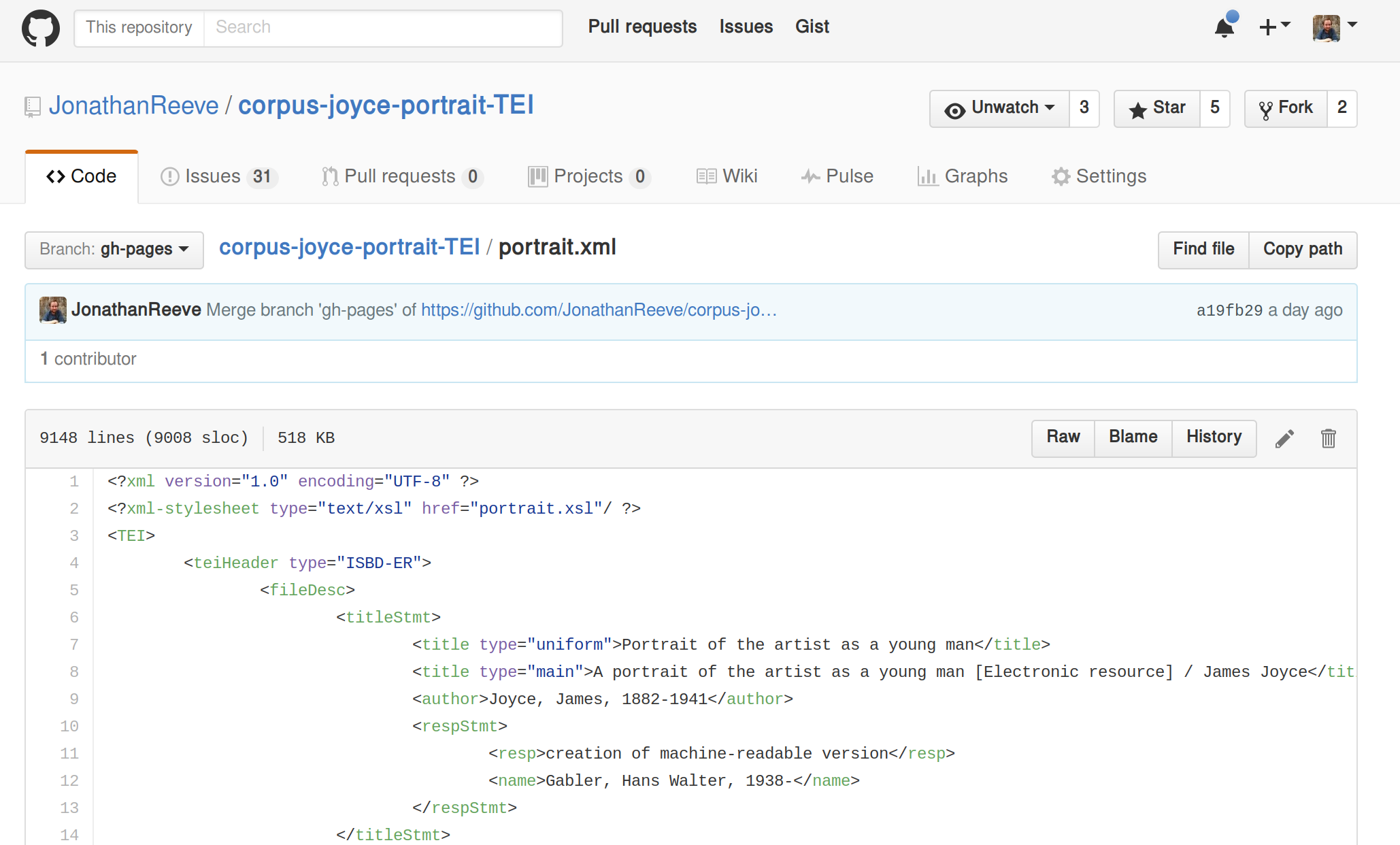Image resolution: width=1400 pixels, height=845 pixels.
Task: Delete the file with trash icon
Action: pyautogui.click(x=1329, y=439)
